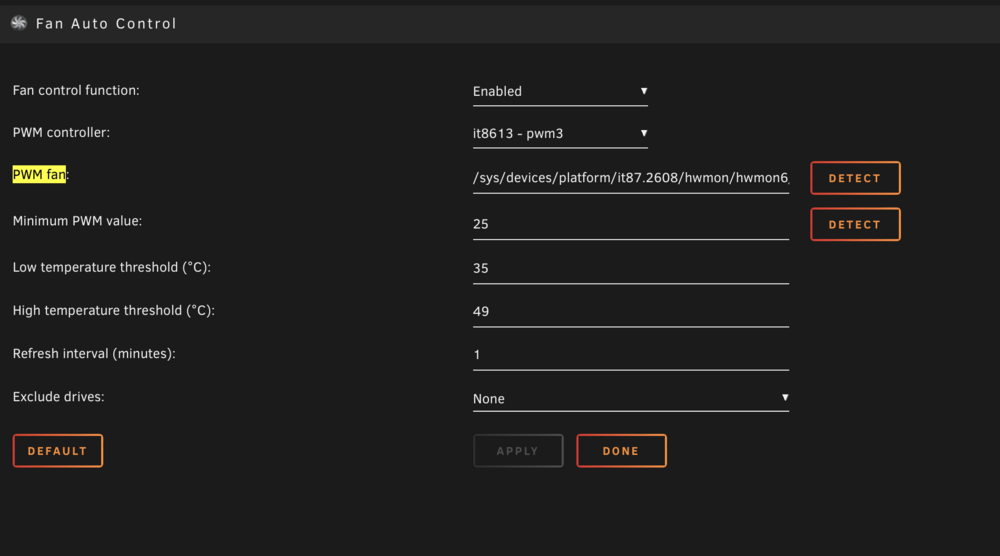Click the DONE button
Image resolution: width=1000 pixels, height=556 pixels.
(x=621, y=451)
